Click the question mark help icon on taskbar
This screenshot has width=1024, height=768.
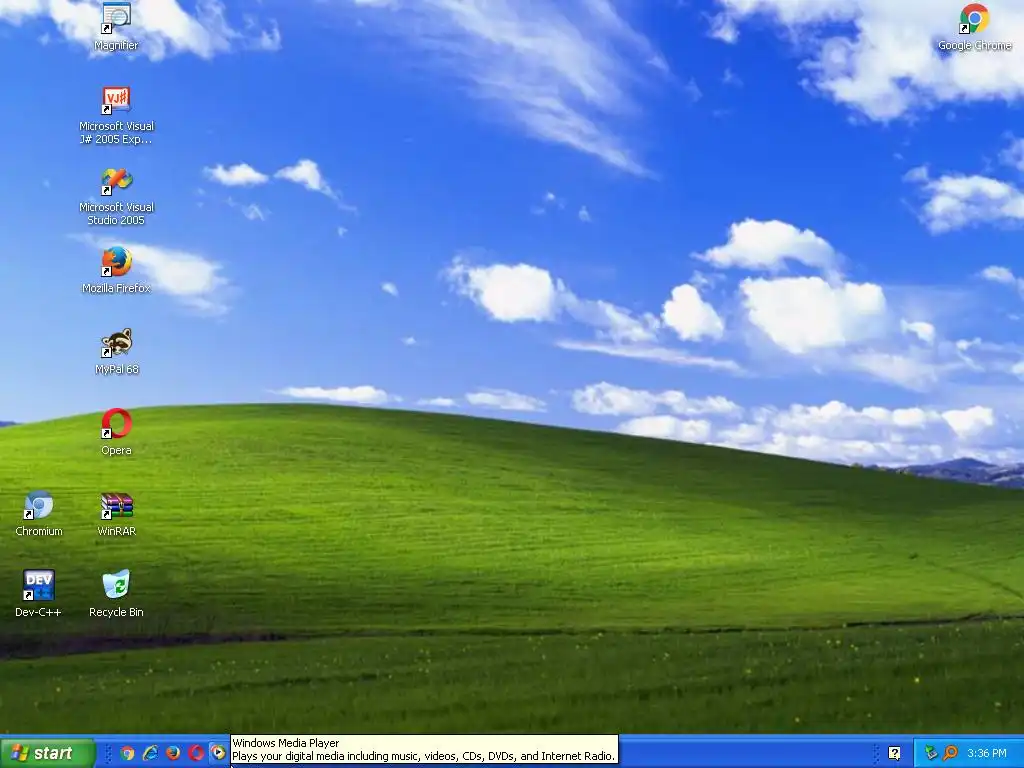tap(895, 753)
